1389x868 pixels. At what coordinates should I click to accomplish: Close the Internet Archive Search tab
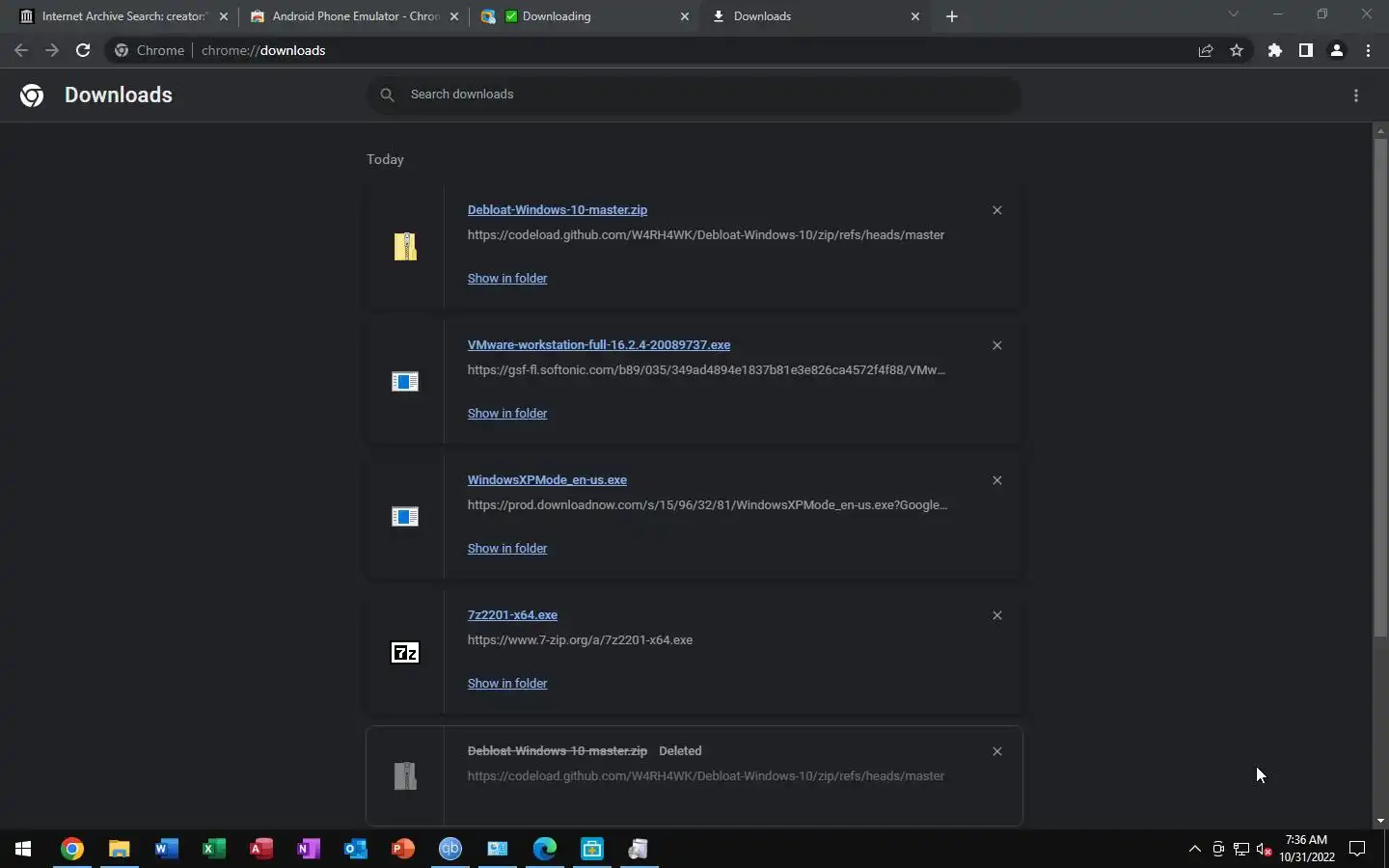pos(224,16)
